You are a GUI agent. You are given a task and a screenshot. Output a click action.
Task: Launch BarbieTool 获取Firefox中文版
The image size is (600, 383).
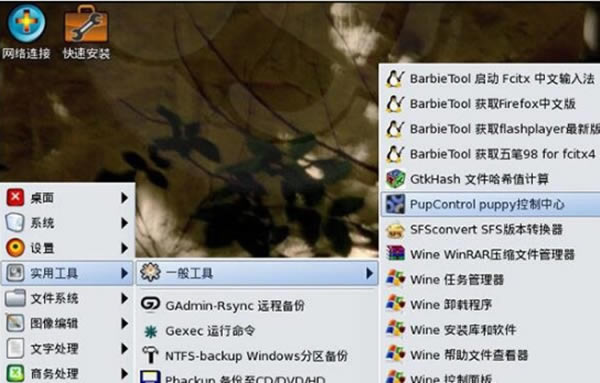491,104
